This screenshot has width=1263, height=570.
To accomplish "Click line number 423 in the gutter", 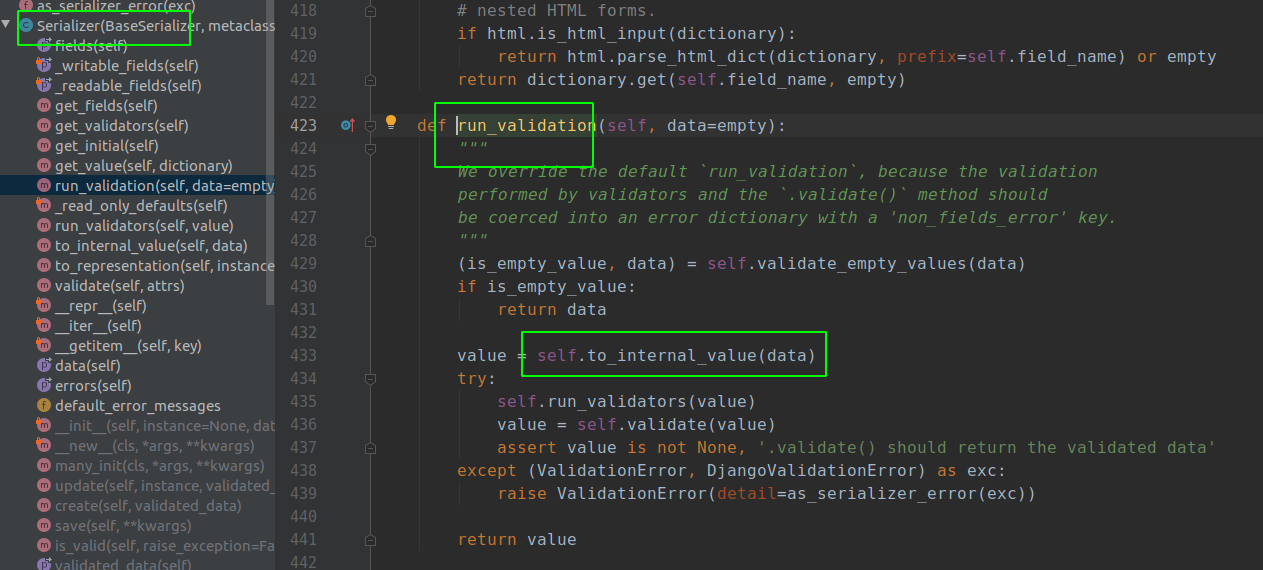I will point(303,125).
